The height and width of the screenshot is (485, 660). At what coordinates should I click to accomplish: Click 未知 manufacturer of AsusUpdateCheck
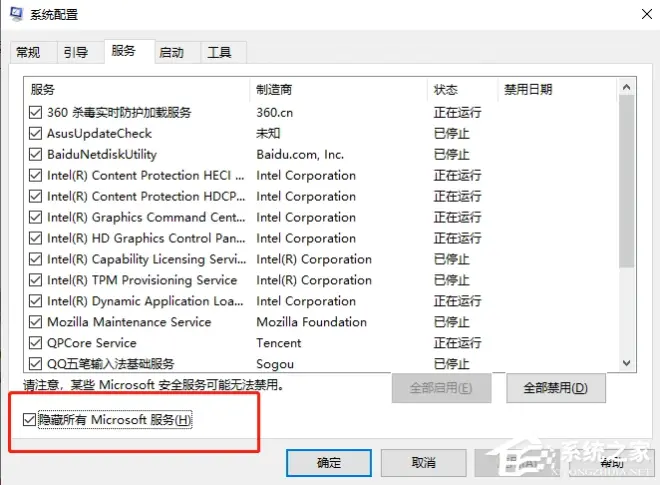coord(268,133)
